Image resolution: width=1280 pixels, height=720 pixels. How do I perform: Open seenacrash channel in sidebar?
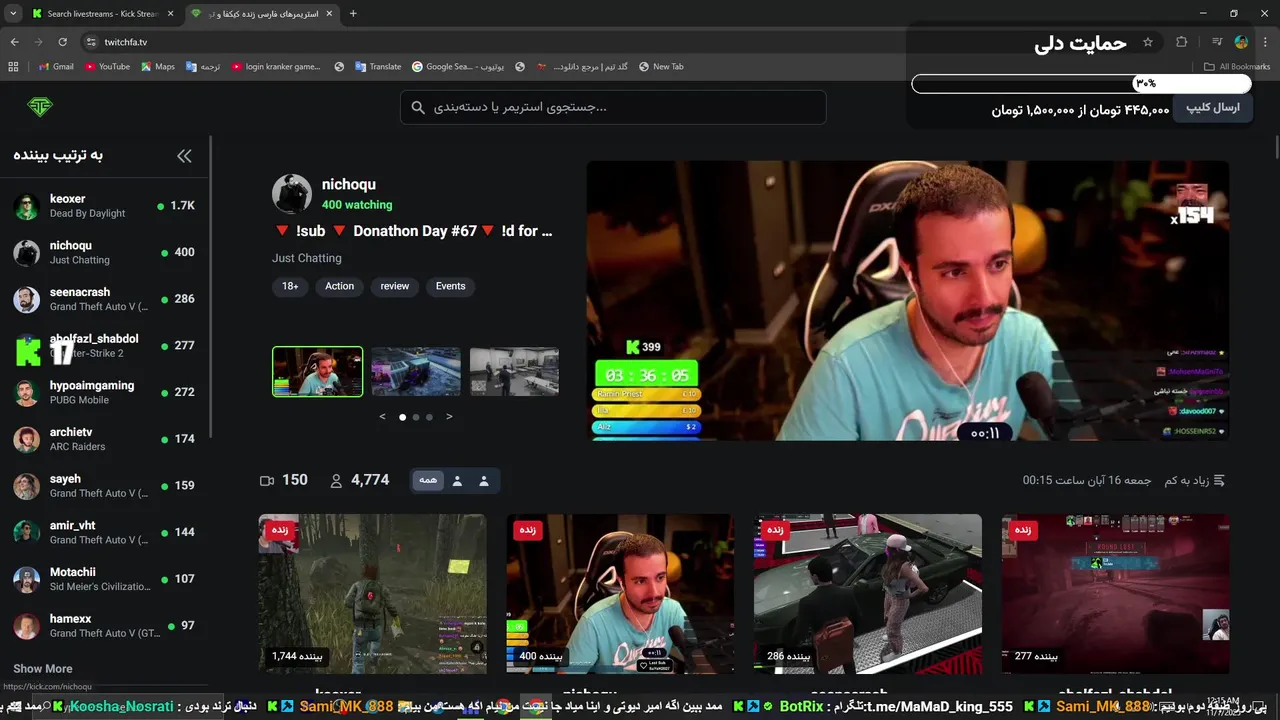pos(105,299)
